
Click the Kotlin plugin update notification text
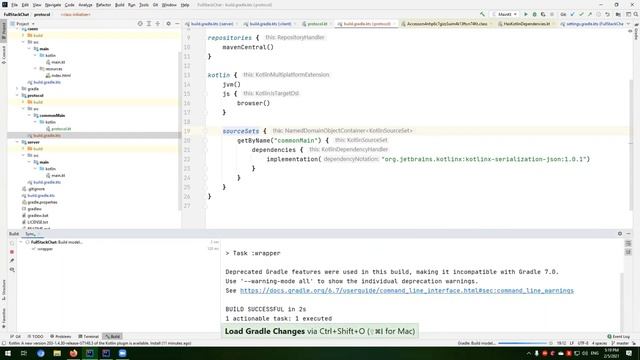click(100, 343)
